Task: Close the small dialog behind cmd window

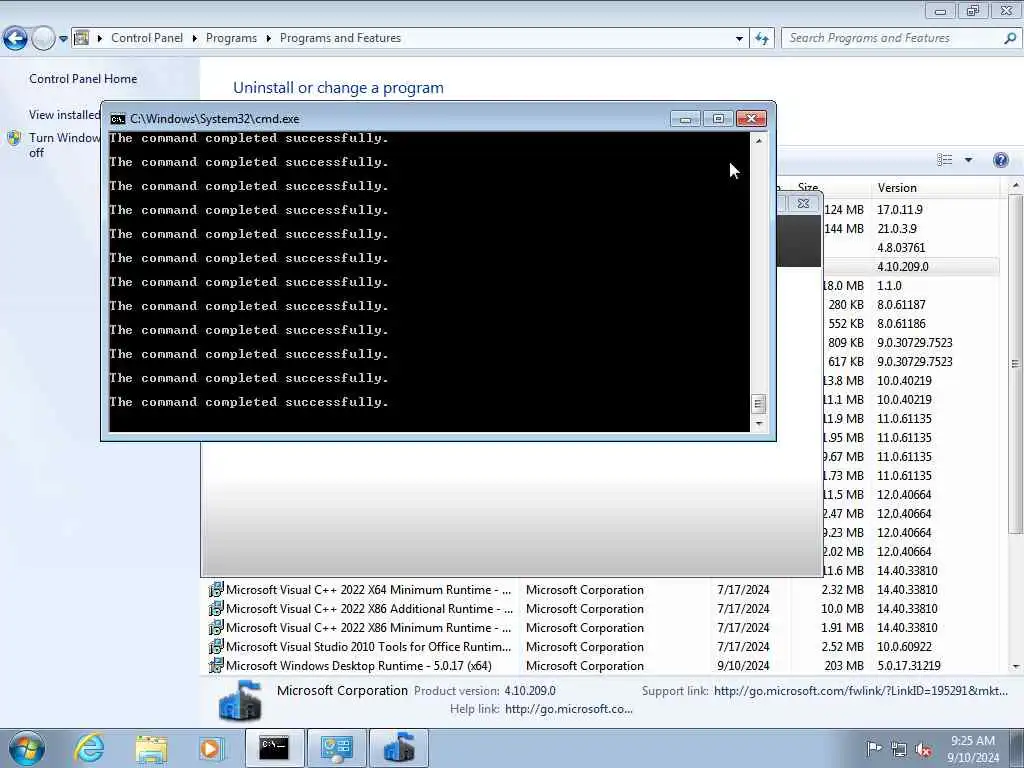Action: tap(803, 204)
